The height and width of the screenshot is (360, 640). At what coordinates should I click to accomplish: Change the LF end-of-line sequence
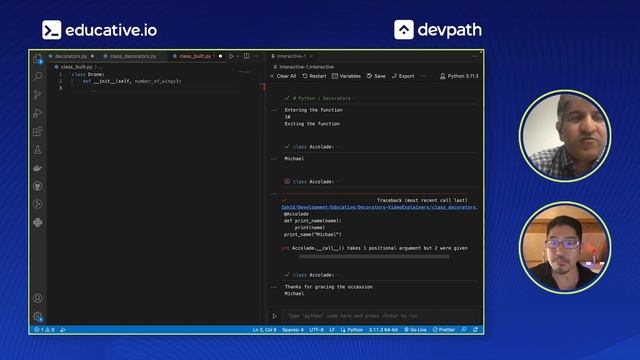point(332,330)
